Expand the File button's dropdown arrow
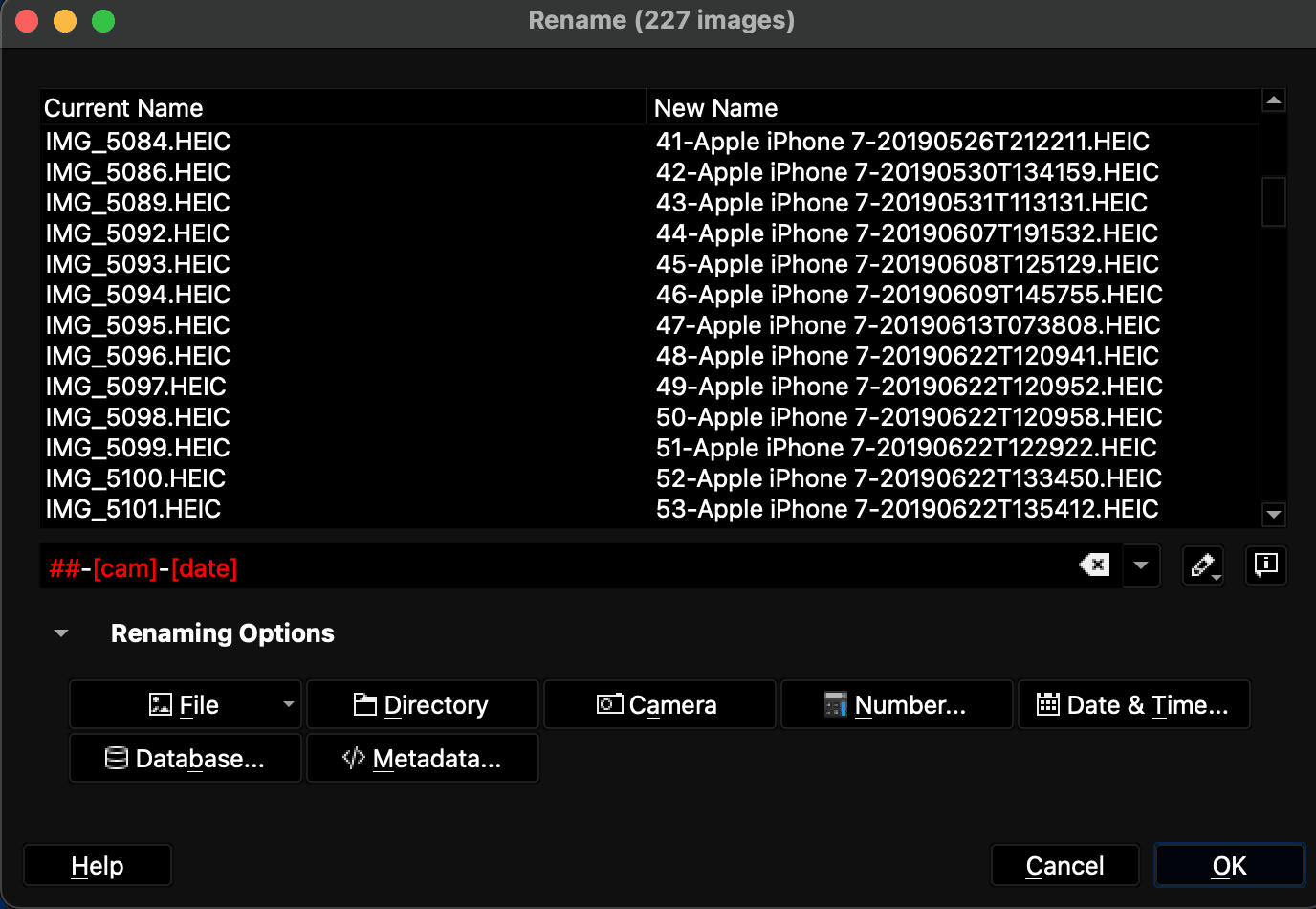Image resolution: width=1316 pixels, height=909 pixels. point(289,704)
